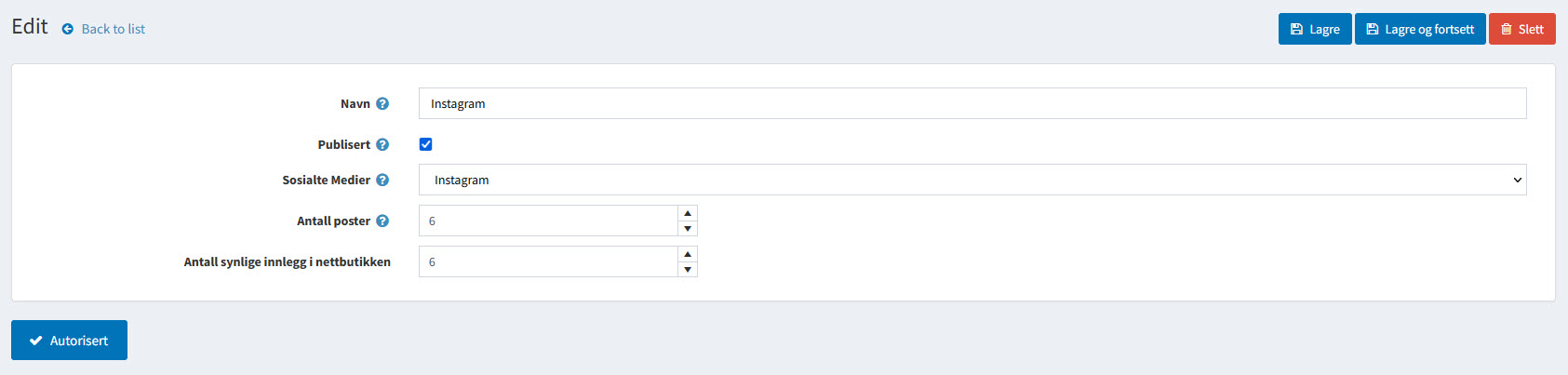The width and height of the screenshot is (1568, 375).
Task: Open the Sosialte Medier dropdown
Action: [x=972, y=181]
